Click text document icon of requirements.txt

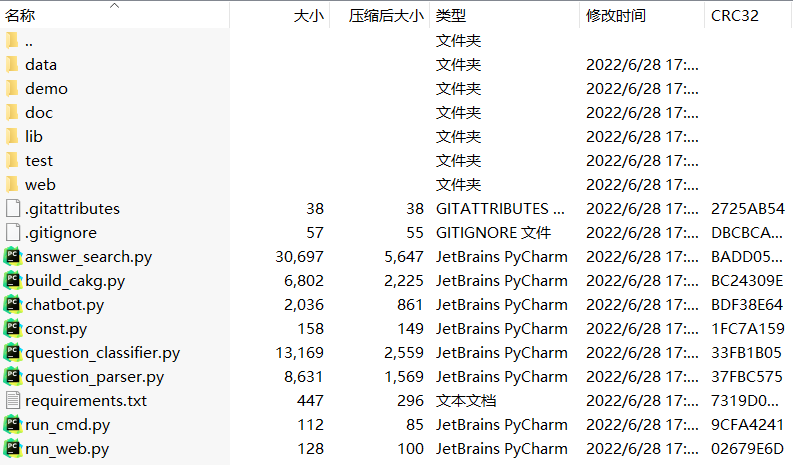(13, 401)
